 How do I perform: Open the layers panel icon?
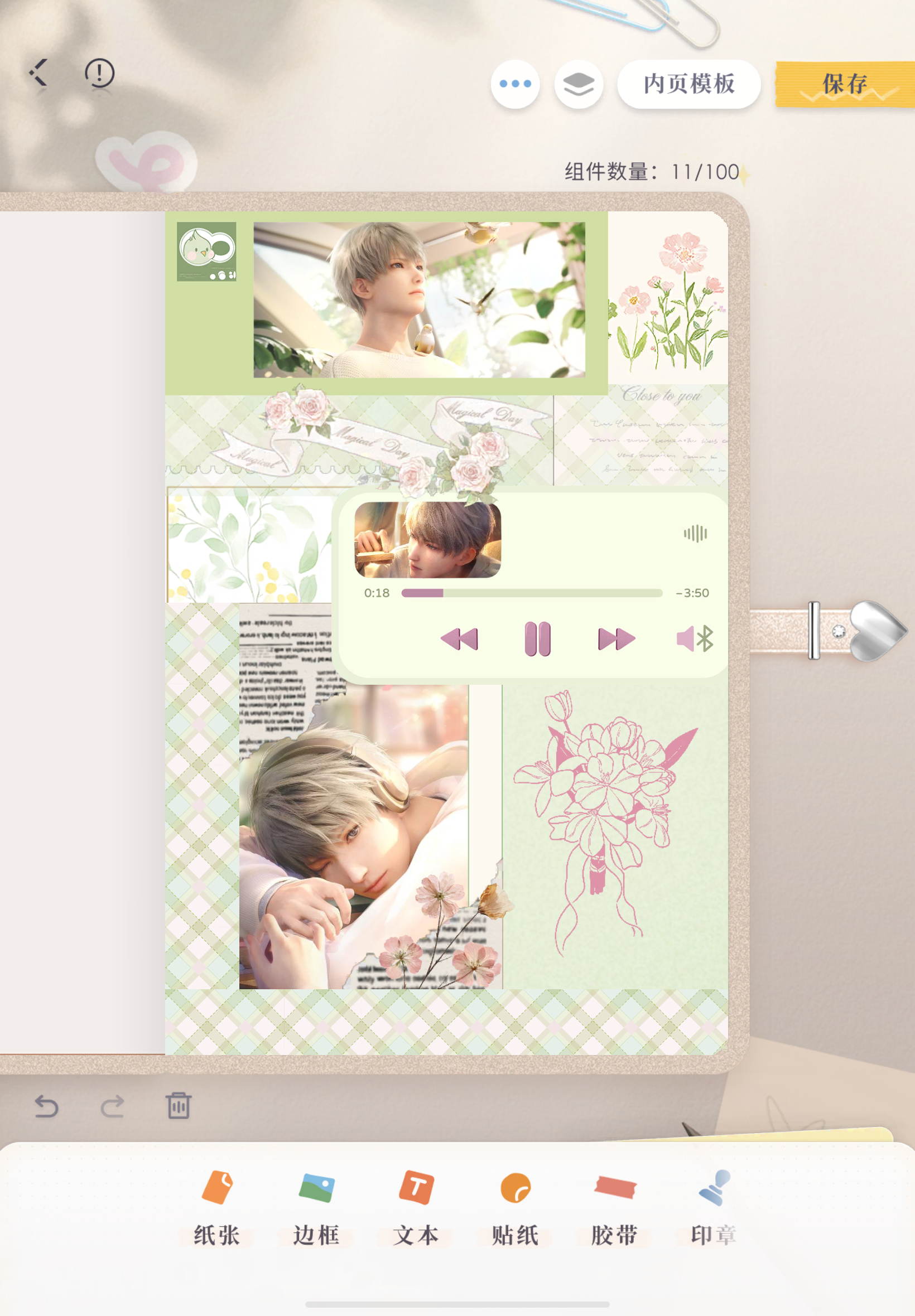coord(579,84)
